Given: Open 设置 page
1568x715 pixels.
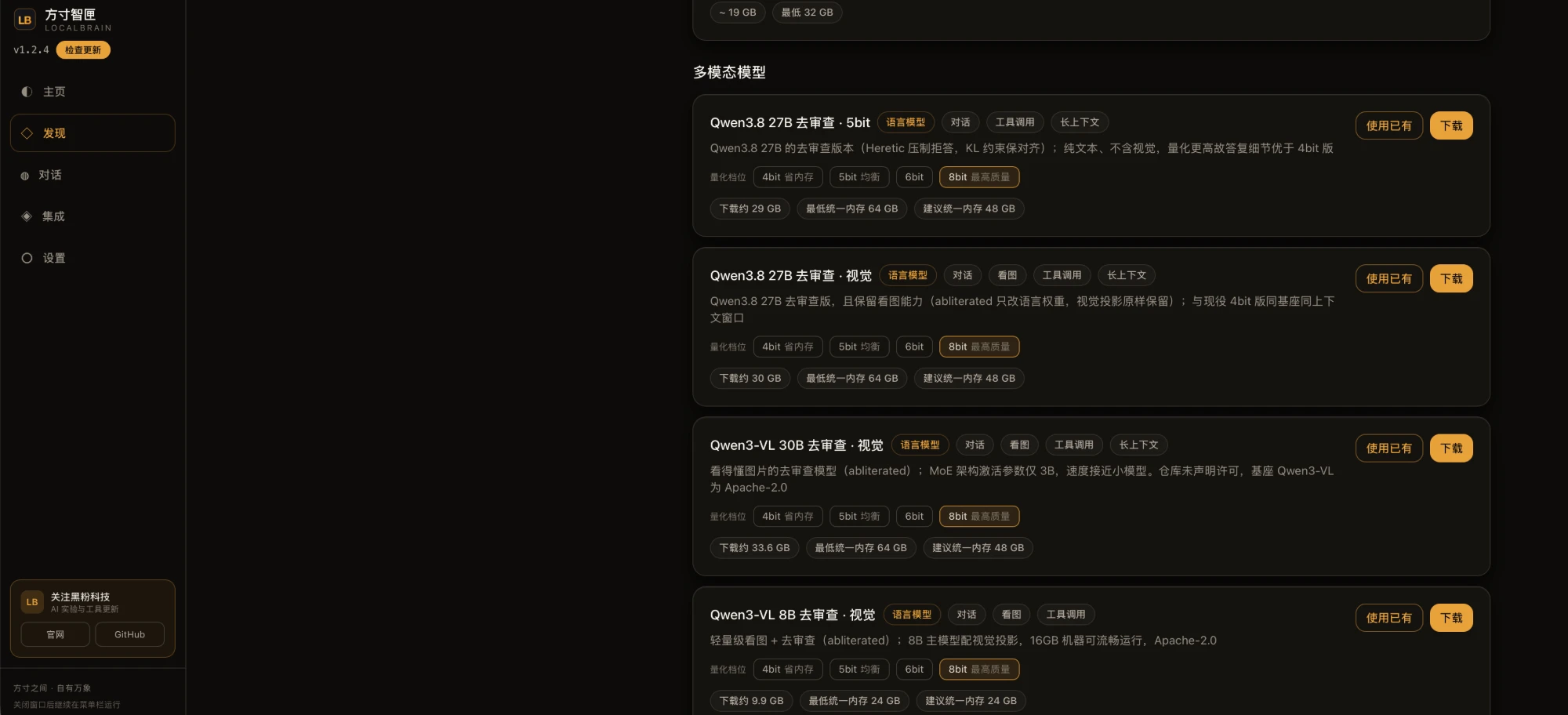Looking at the screenshot, I should [x=93, y=258].
